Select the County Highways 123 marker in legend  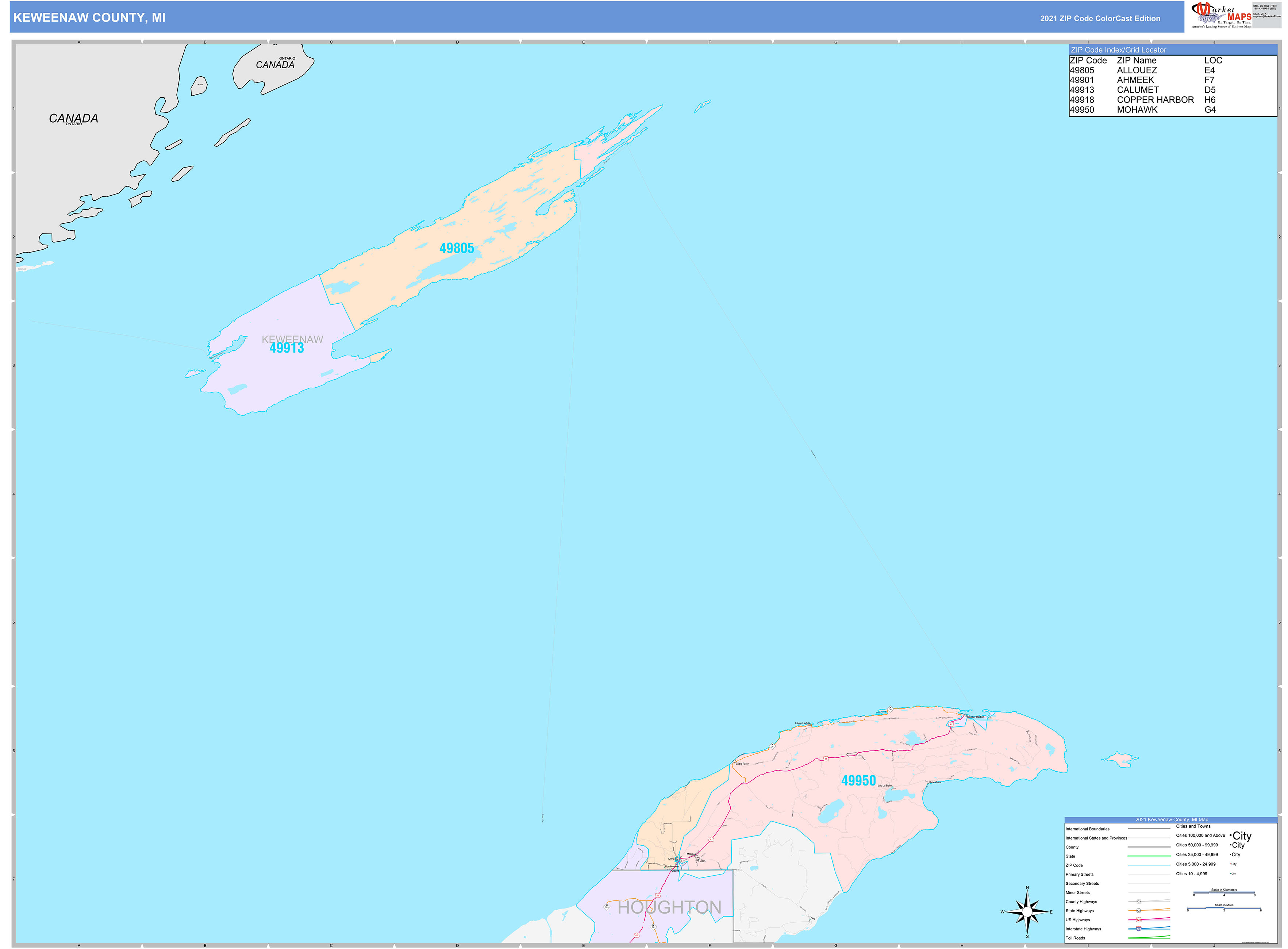[x=1139, y=901]
